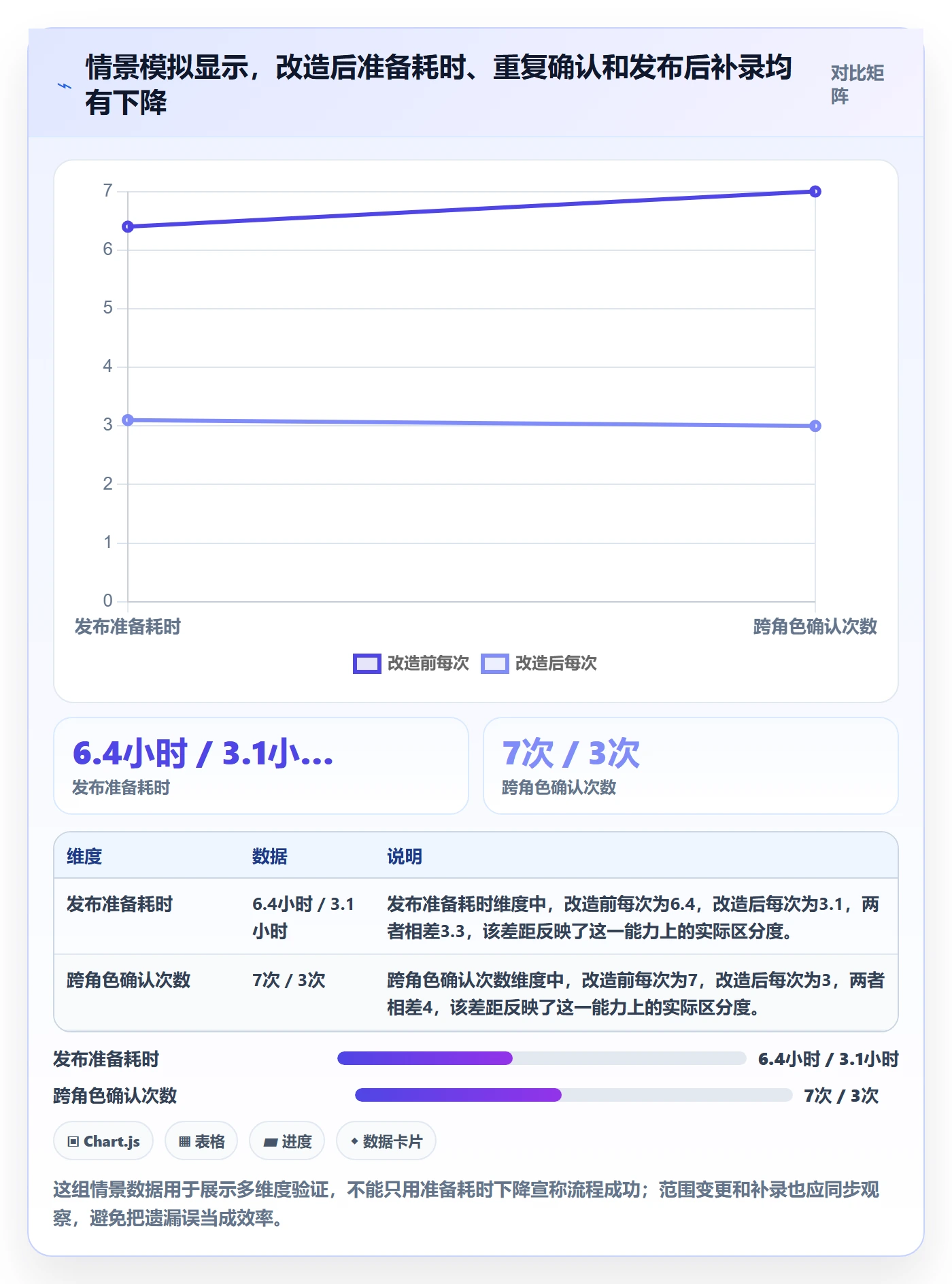Image resolution: width=952 pixels, height=1284 pixels.
Task: Click the 改造后每次 data point at 3.1
Action: (128, 420)
